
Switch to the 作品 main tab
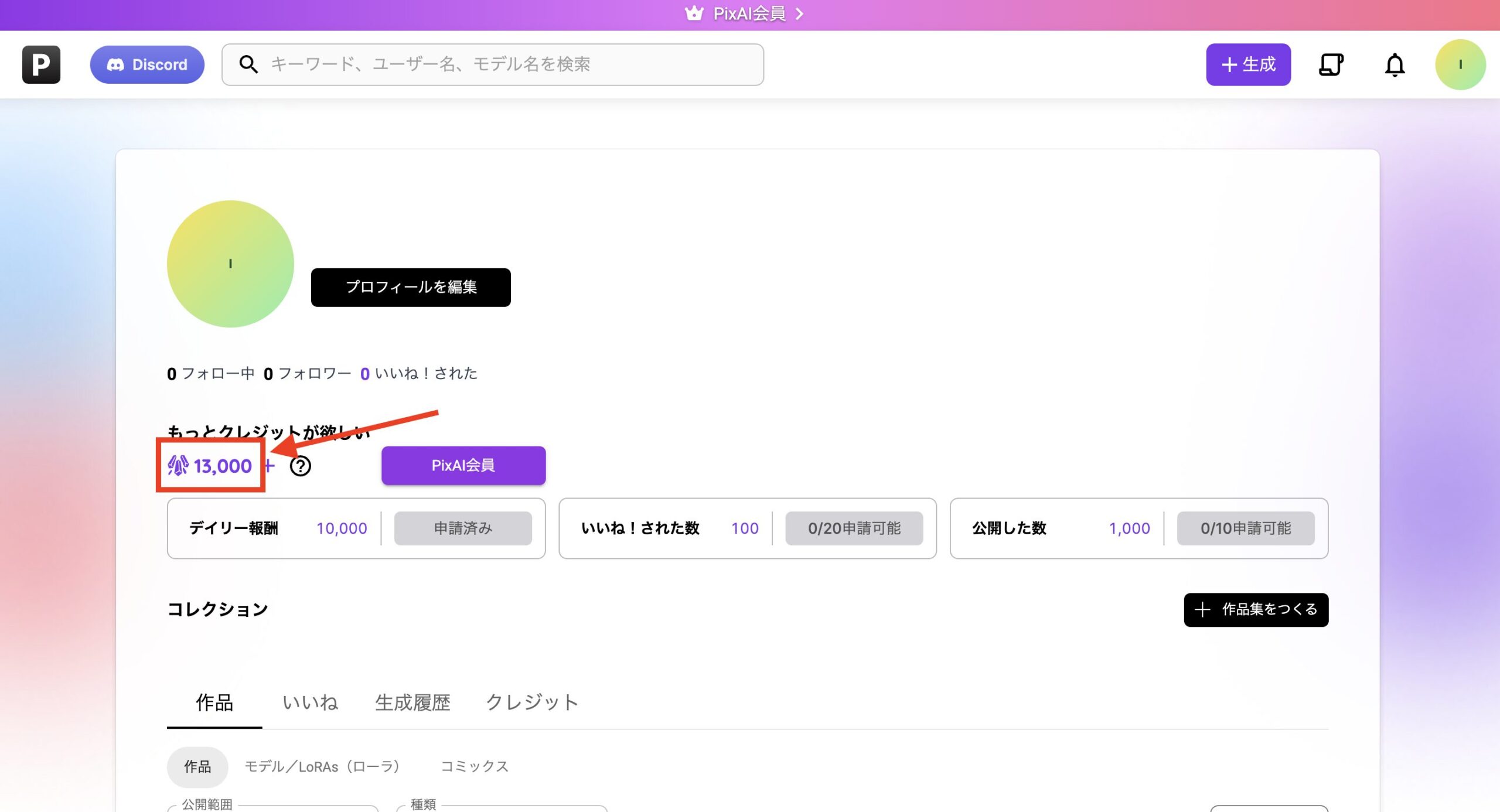tap(214, 702)
